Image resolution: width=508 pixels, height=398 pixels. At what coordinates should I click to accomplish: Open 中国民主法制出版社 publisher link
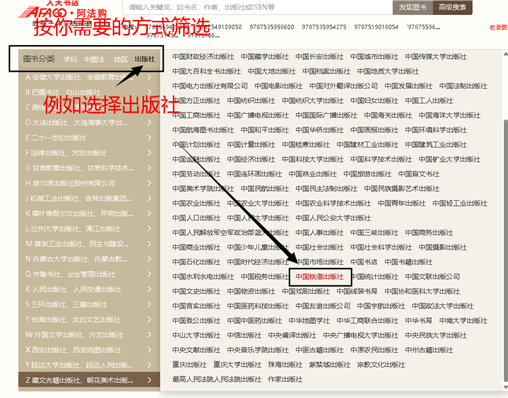(326, 189)
